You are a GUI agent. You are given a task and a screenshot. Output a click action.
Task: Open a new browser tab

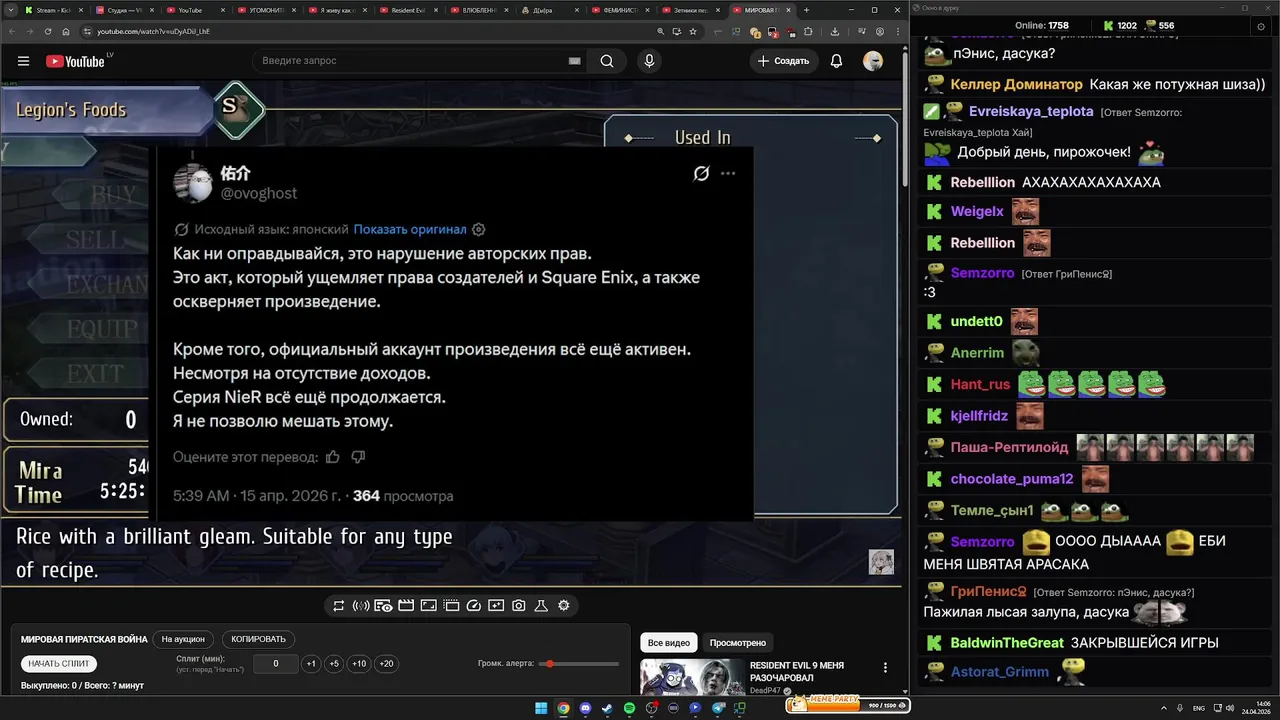point(808,10)
